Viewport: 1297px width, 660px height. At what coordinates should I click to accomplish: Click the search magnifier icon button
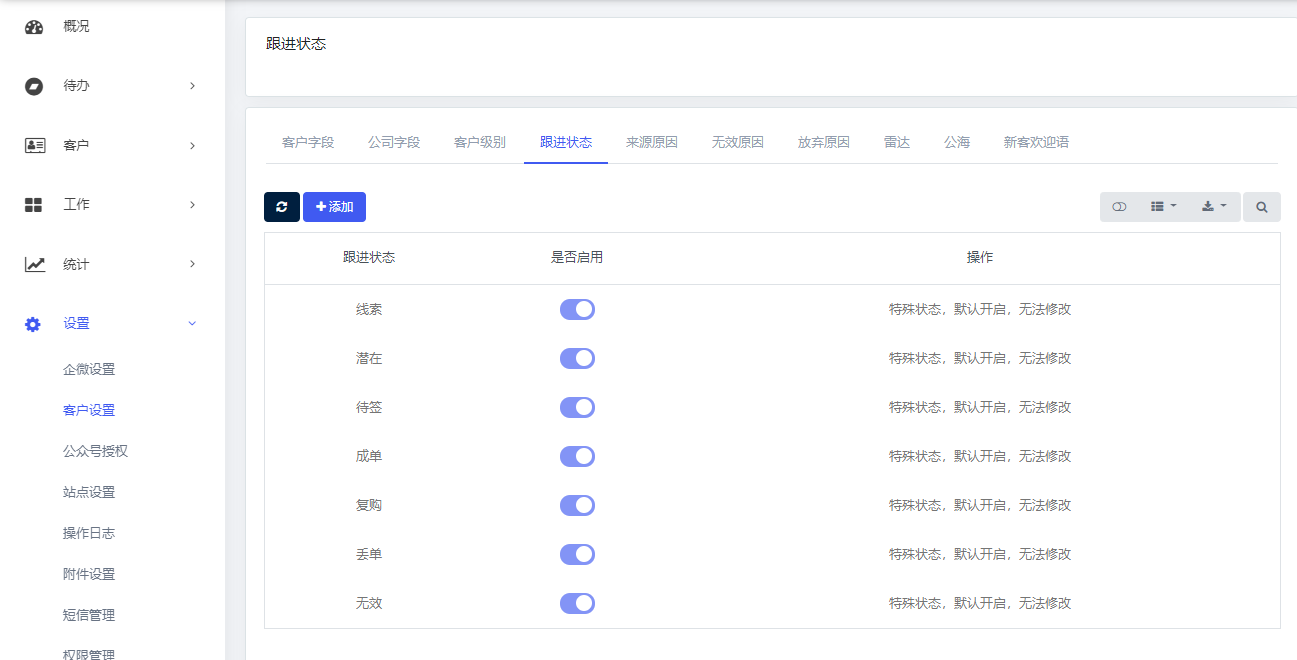[x=1262, y=207]
